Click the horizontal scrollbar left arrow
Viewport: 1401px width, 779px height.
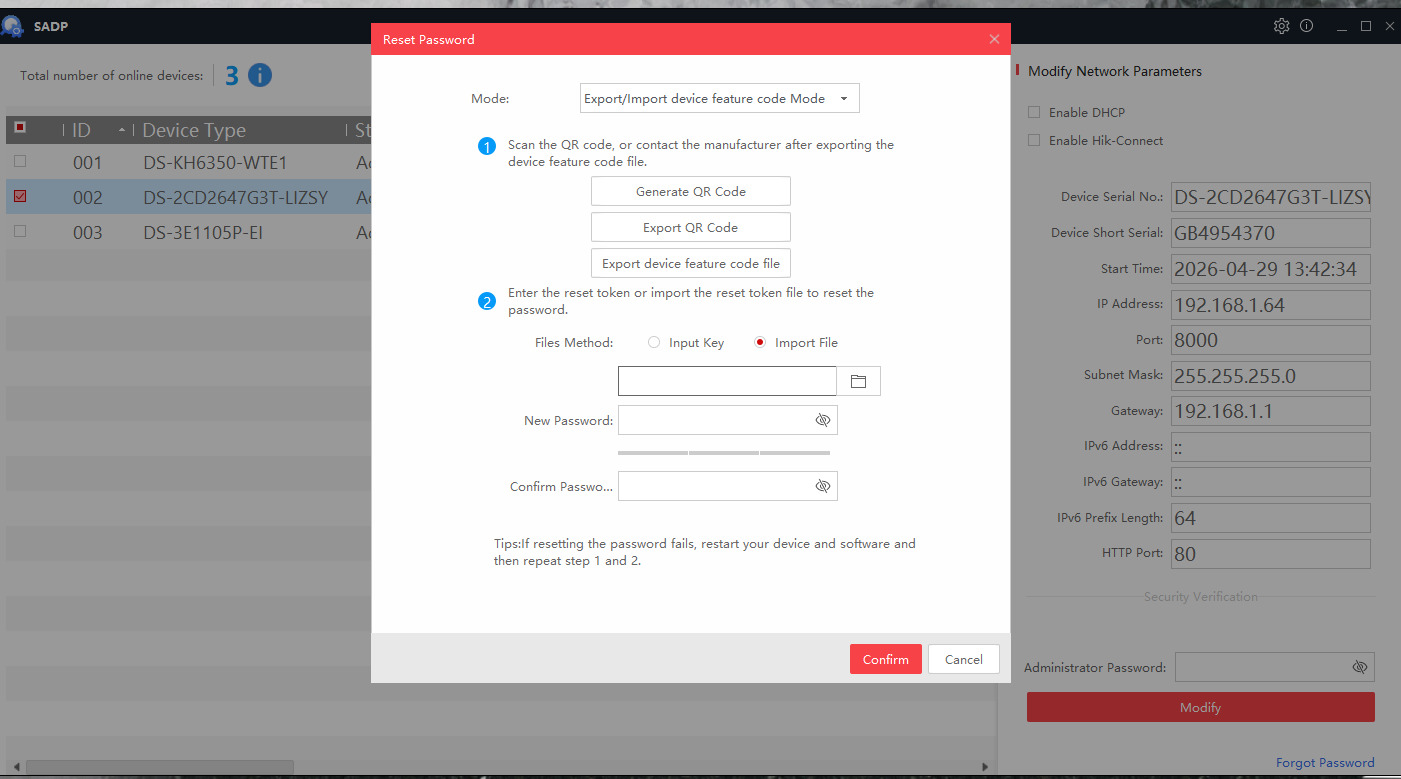coord(15,767)
